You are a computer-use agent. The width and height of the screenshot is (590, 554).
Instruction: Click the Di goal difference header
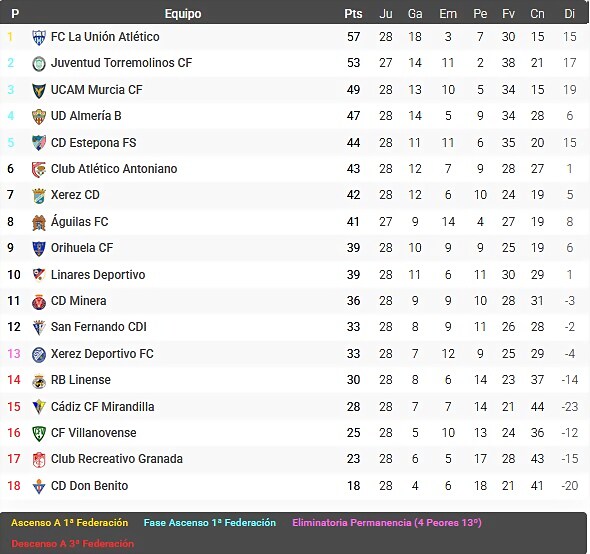coord(569,14)
